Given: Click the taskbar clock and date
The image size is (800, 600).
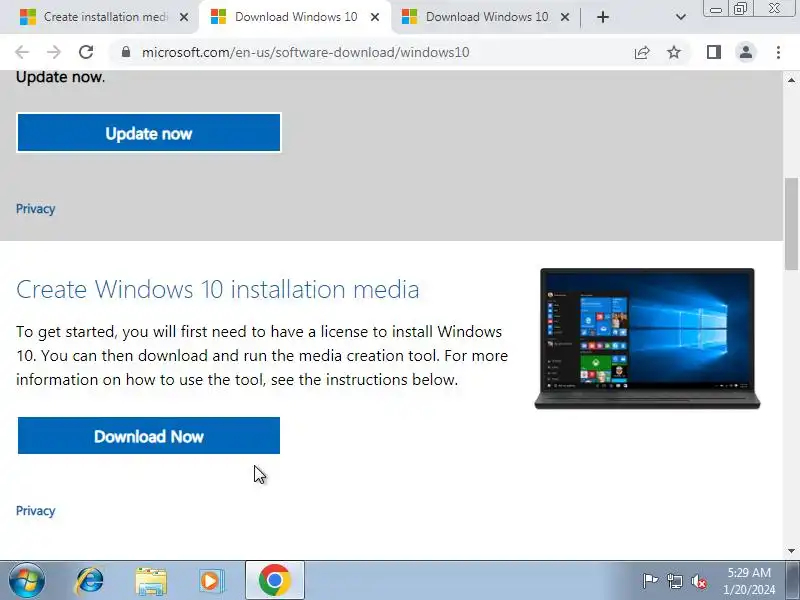Looking at the screenshot, I should (748, 581).
